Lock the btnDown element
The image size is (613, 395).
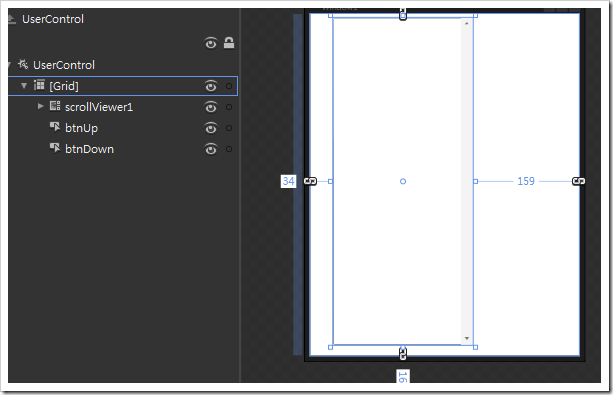point(229,149)
